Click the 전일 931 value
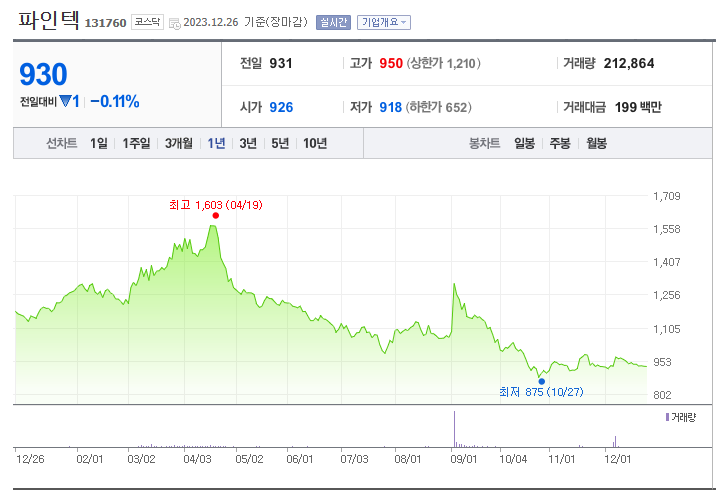Image resolution: width=716 pixels, height=490 pixels. point(280,63)
